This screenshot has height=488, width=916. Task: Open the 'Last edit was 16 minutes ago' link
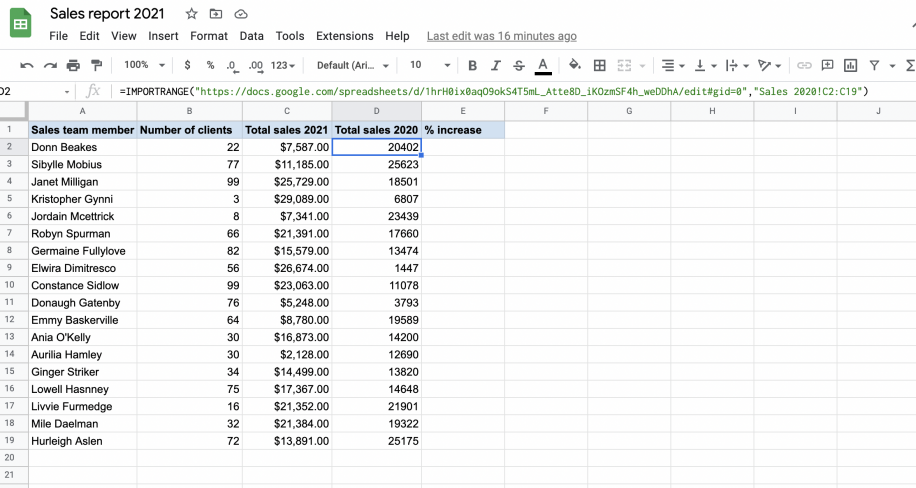coord(501,36)
